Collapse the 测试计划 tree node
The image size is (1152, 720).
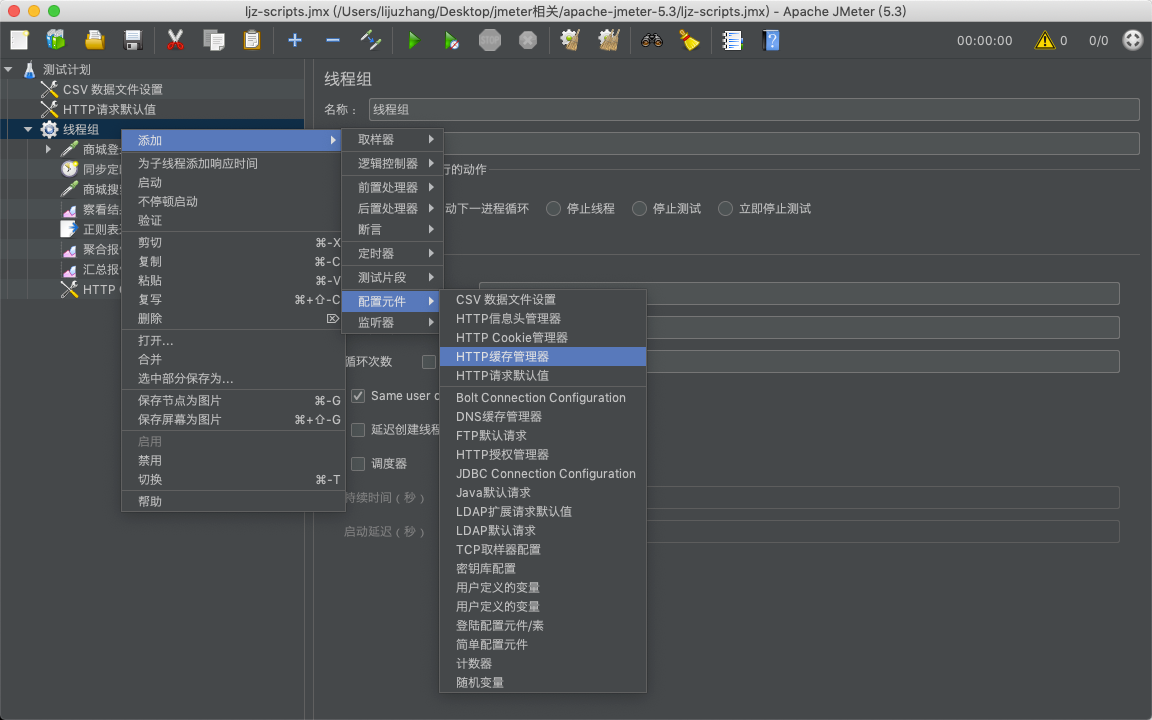[8, 70]
